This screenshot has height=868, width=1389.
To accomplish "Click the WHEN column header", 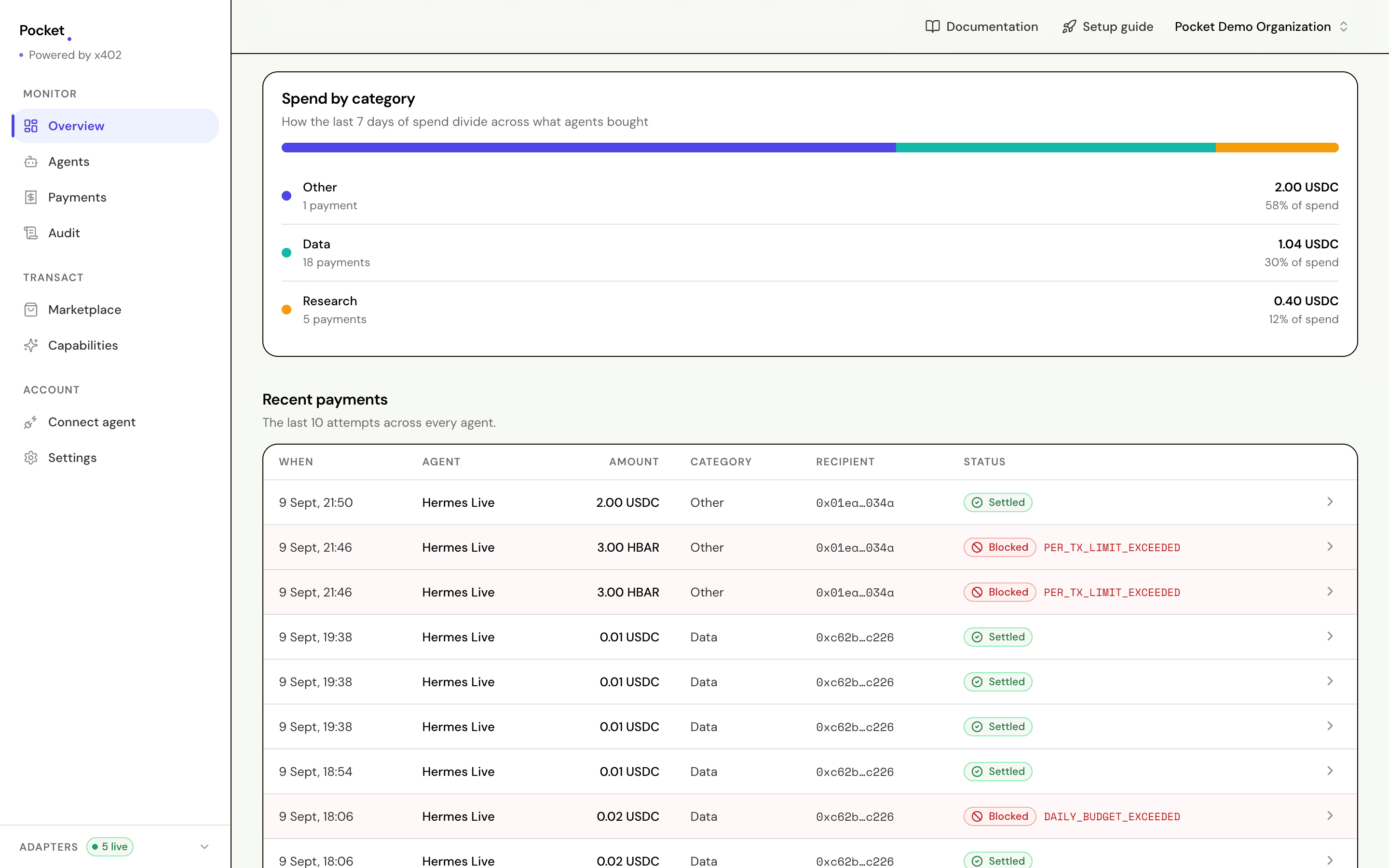I will (296, 461).
